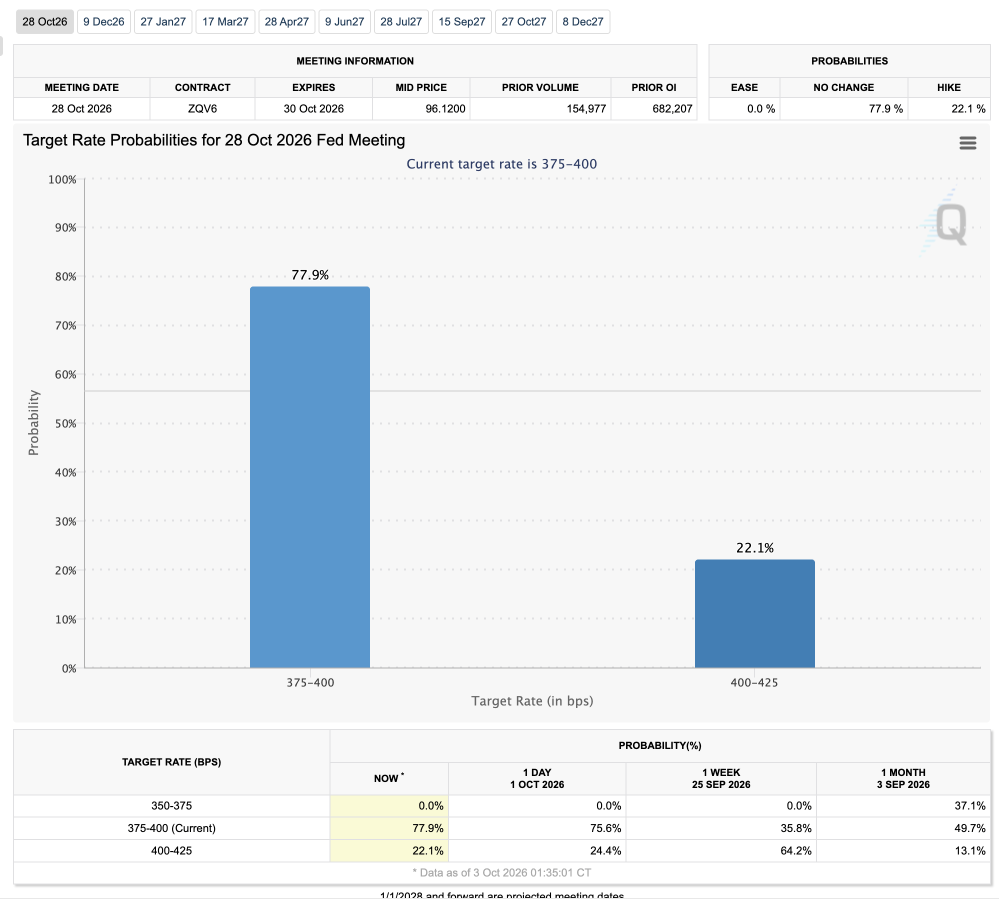Click the 350-375 target rate row label
The height and width of the screenshot is (899, 999).
[171, 806]
